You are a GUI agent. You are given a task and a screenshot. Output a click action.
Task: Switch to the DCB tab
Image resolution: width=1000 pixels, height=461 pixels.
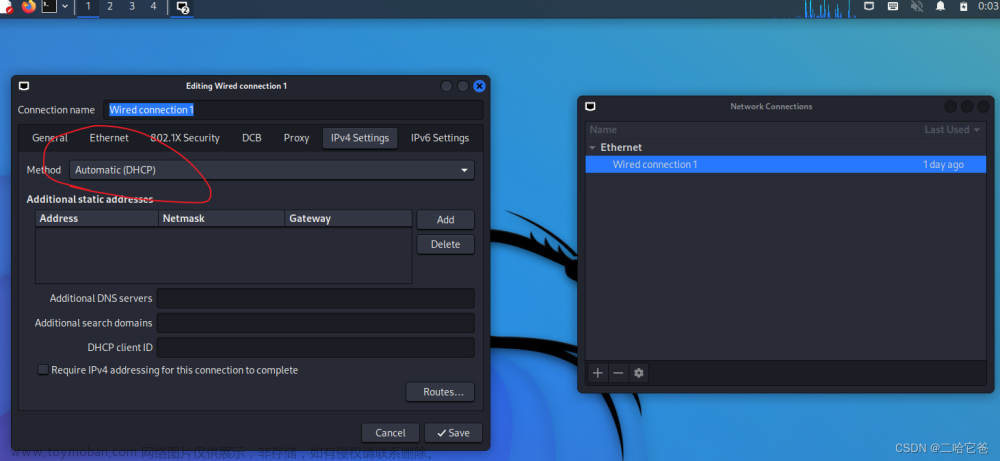252,138
